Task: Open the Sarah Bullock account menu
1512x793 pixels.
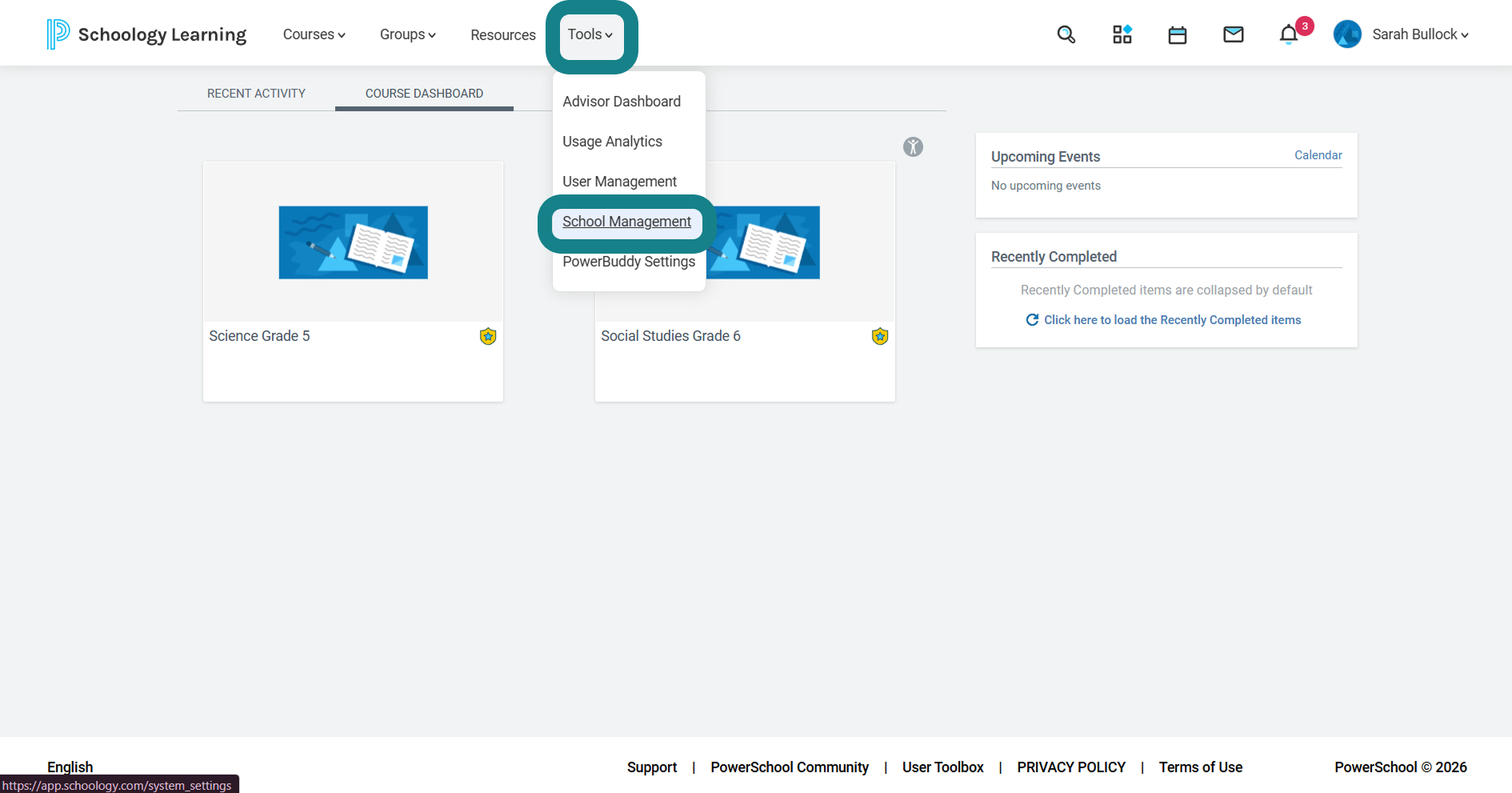Action: (1401, 34)
